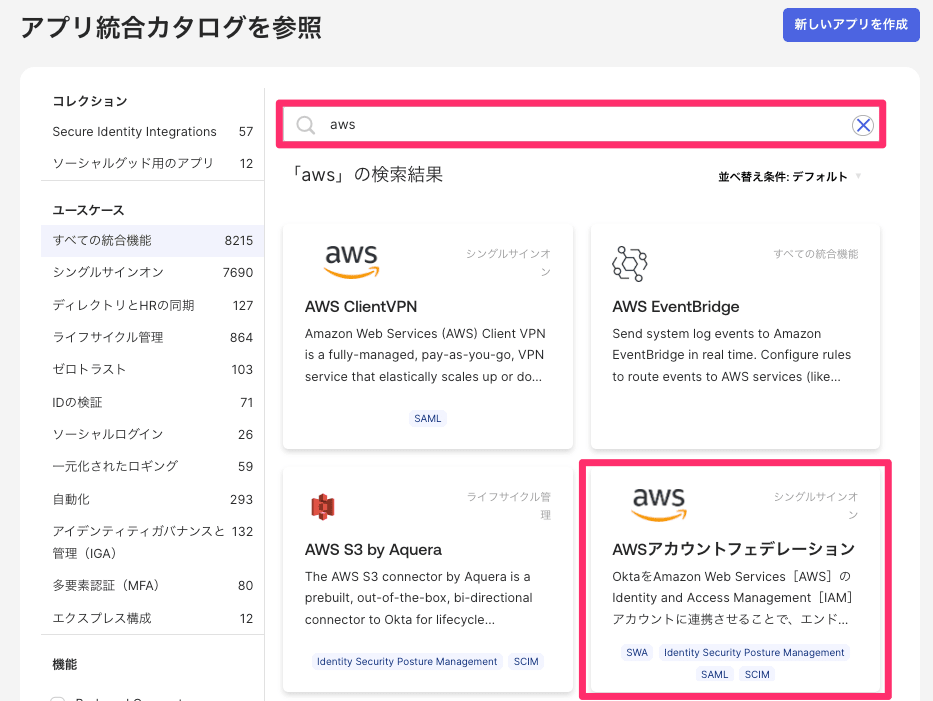Click the SAML tag on AWS ClientVPN
933x701 pixels.
coord(427,418)
